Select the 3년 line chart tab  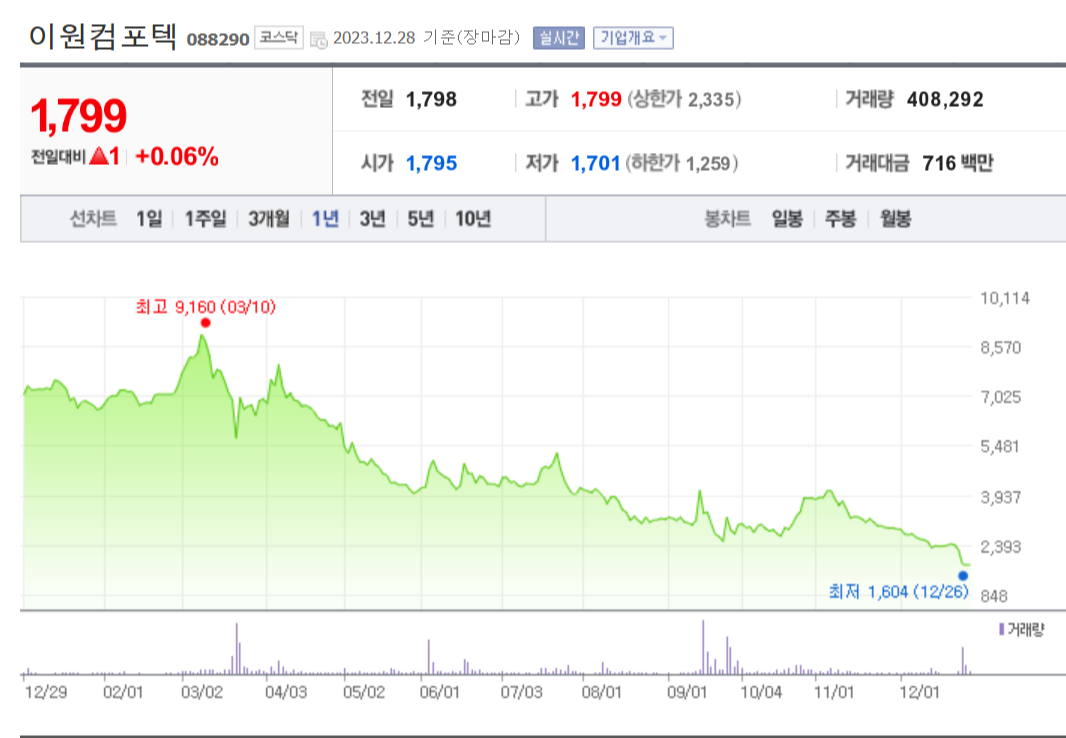click(x=373, y=219)
